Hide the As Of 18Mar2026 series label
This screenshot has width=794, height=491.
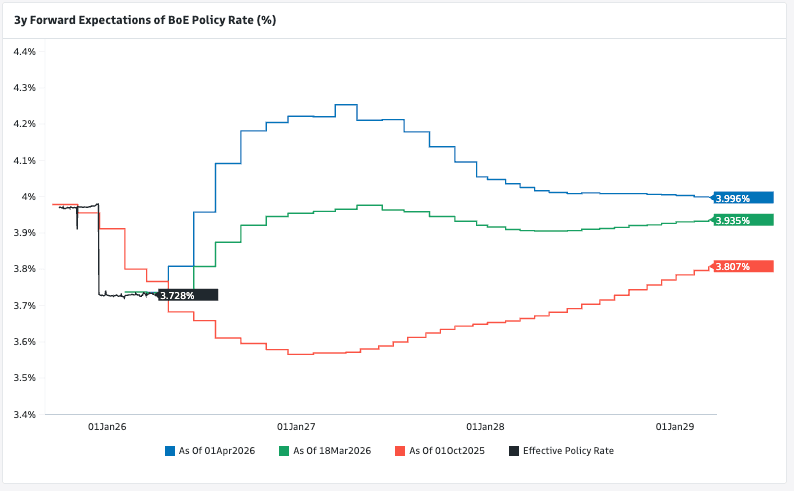[x=332, y=451]
